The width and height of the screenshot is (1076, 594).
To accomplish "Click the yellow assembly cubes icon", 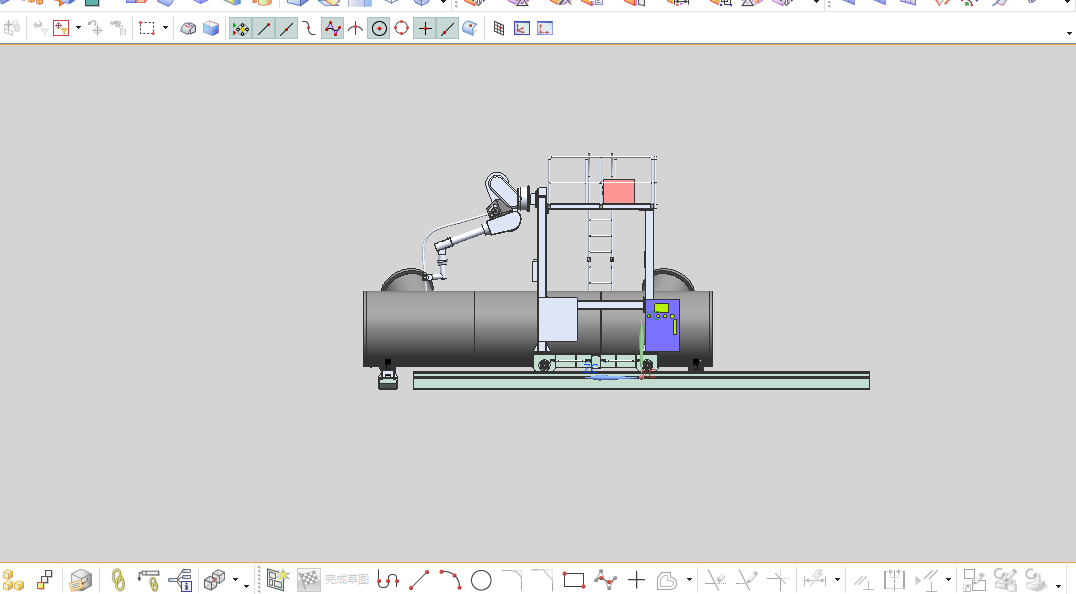I will (x=12, y=580).
